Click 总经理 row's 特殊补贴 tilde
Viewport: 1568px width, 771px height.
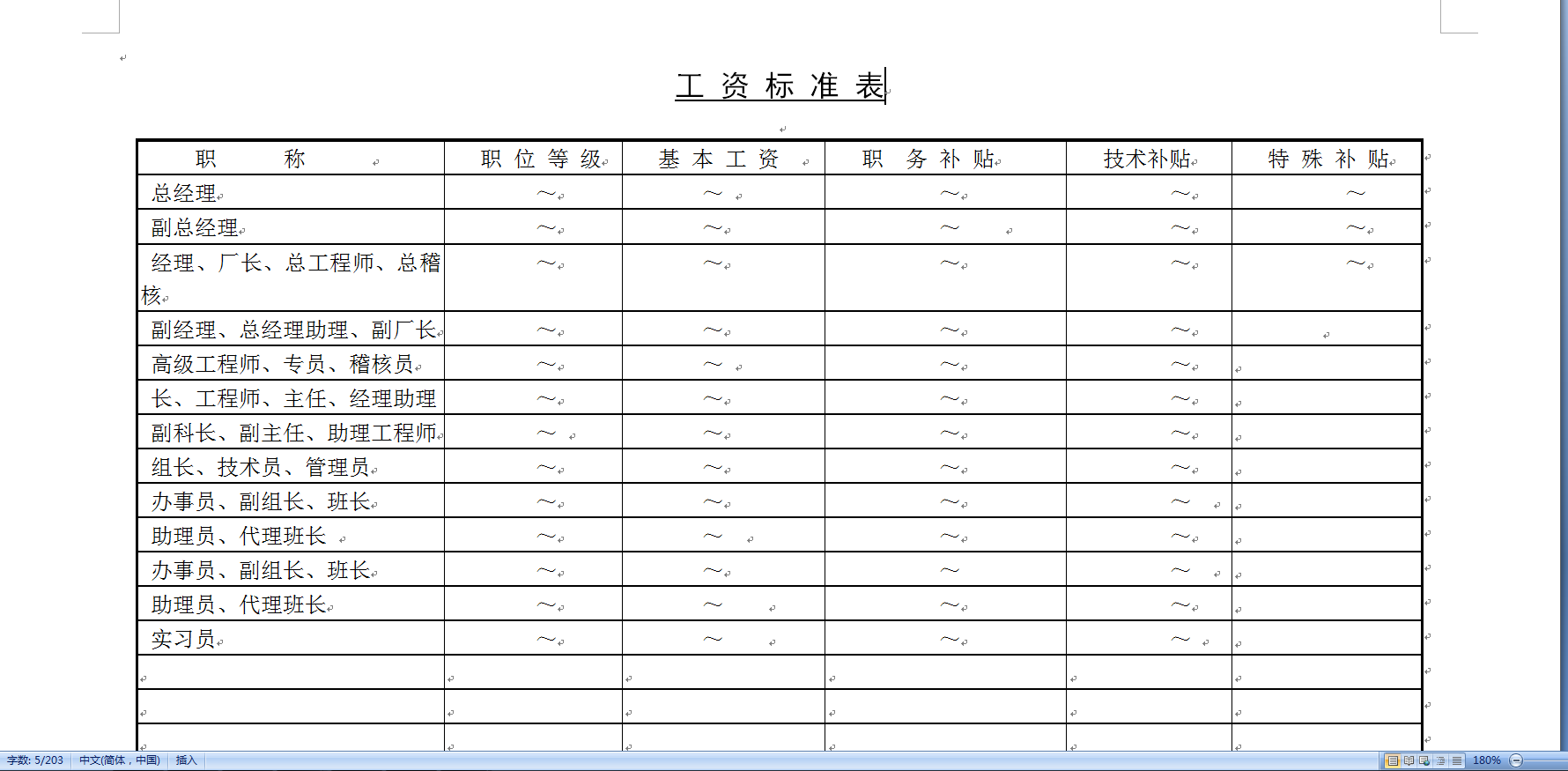1356,193
